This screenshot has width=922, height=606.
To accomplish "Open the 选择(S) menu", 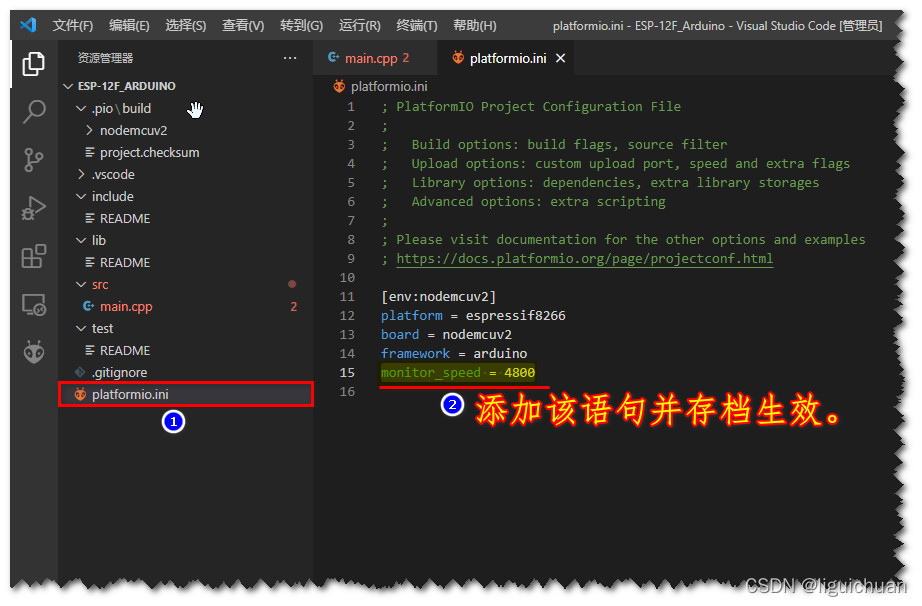I will [185, 25].
